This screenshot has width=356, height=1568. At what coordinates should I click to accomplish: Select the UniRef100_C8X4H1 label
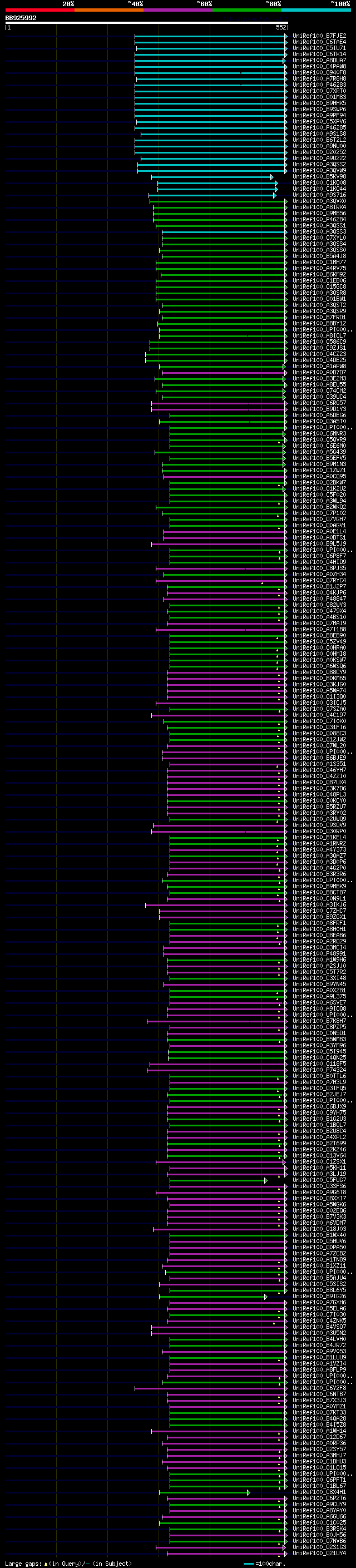point(319,1492)
